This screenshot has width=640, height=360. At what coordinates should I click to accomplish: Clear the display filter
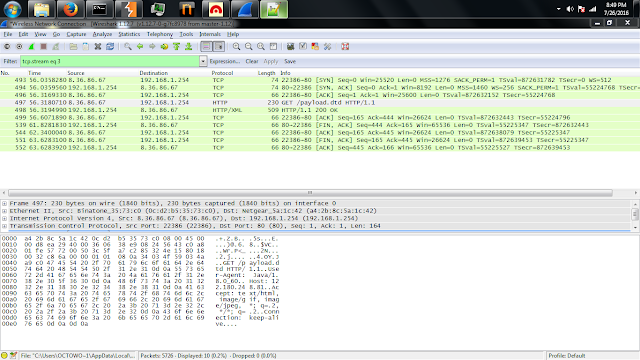(252, 61)
